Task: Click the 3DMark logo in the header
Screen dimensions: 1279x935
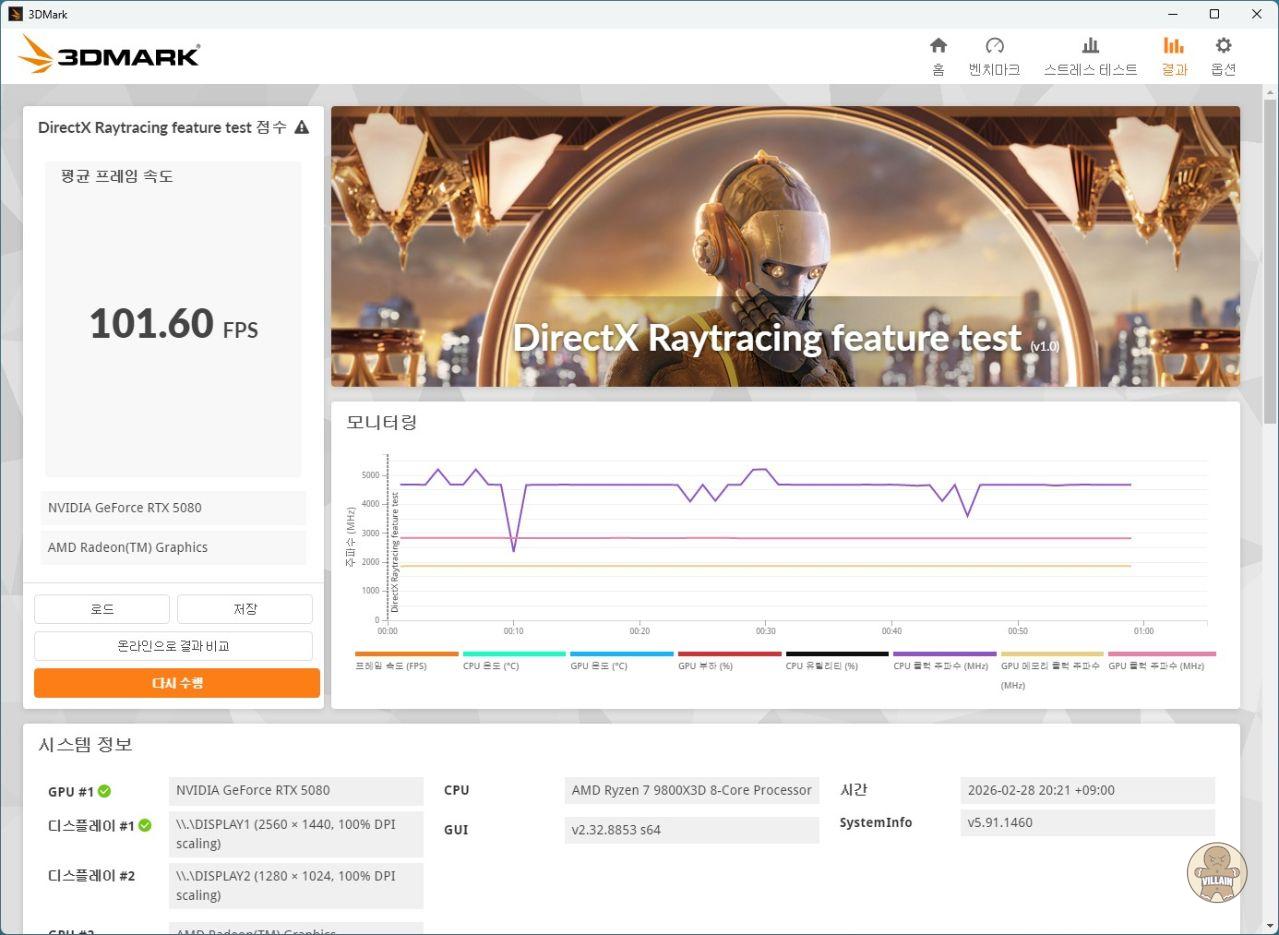Action: point(109,55)
